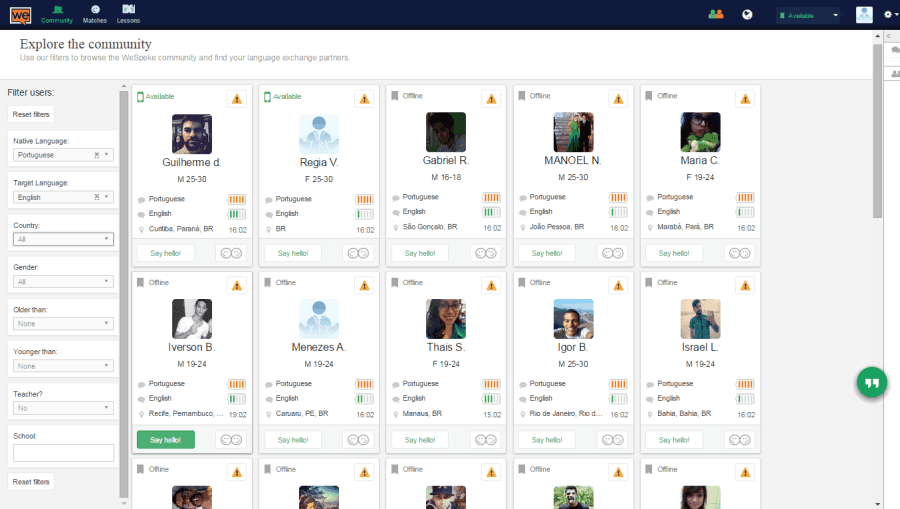Screen dimensions: 900x509
Task: Click the English proficiency bar on Thais S. card
Action: click(491, 399)
